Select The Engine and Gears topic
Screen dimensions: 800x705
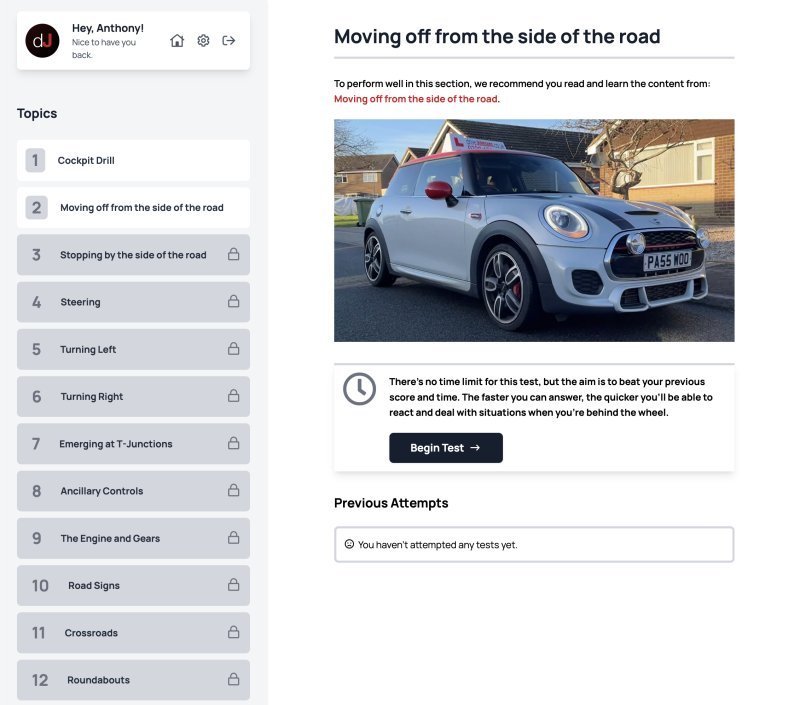[133, 538]
